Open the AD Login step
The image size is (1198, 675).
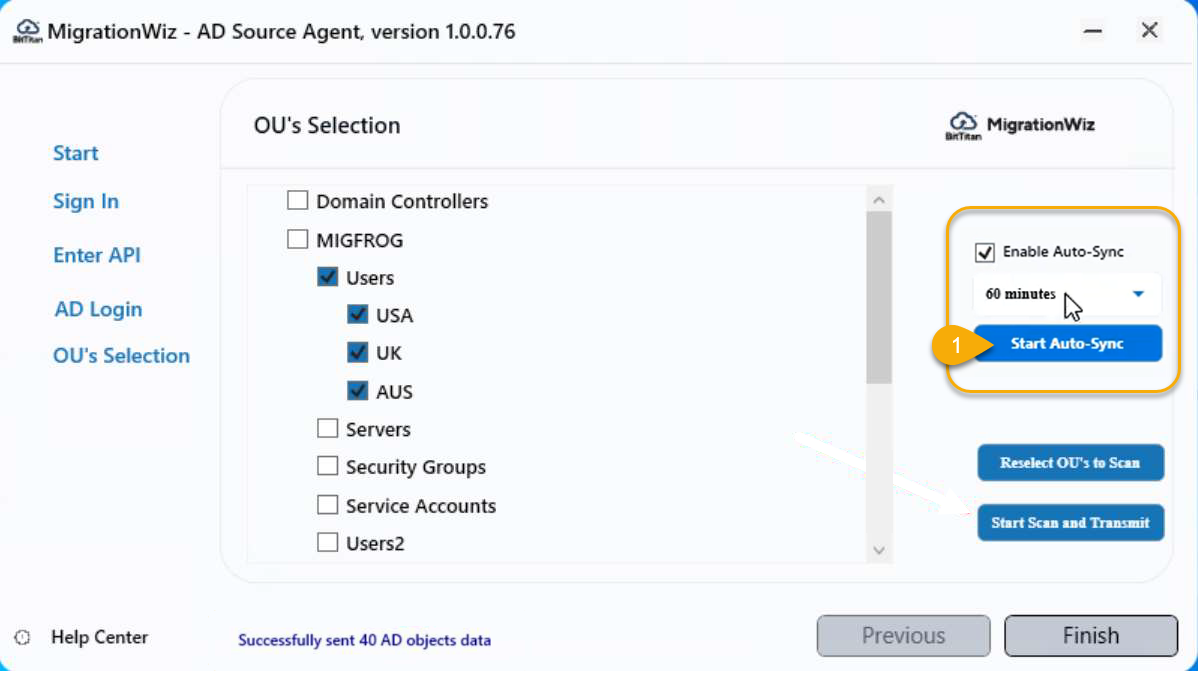click(98, 310)
